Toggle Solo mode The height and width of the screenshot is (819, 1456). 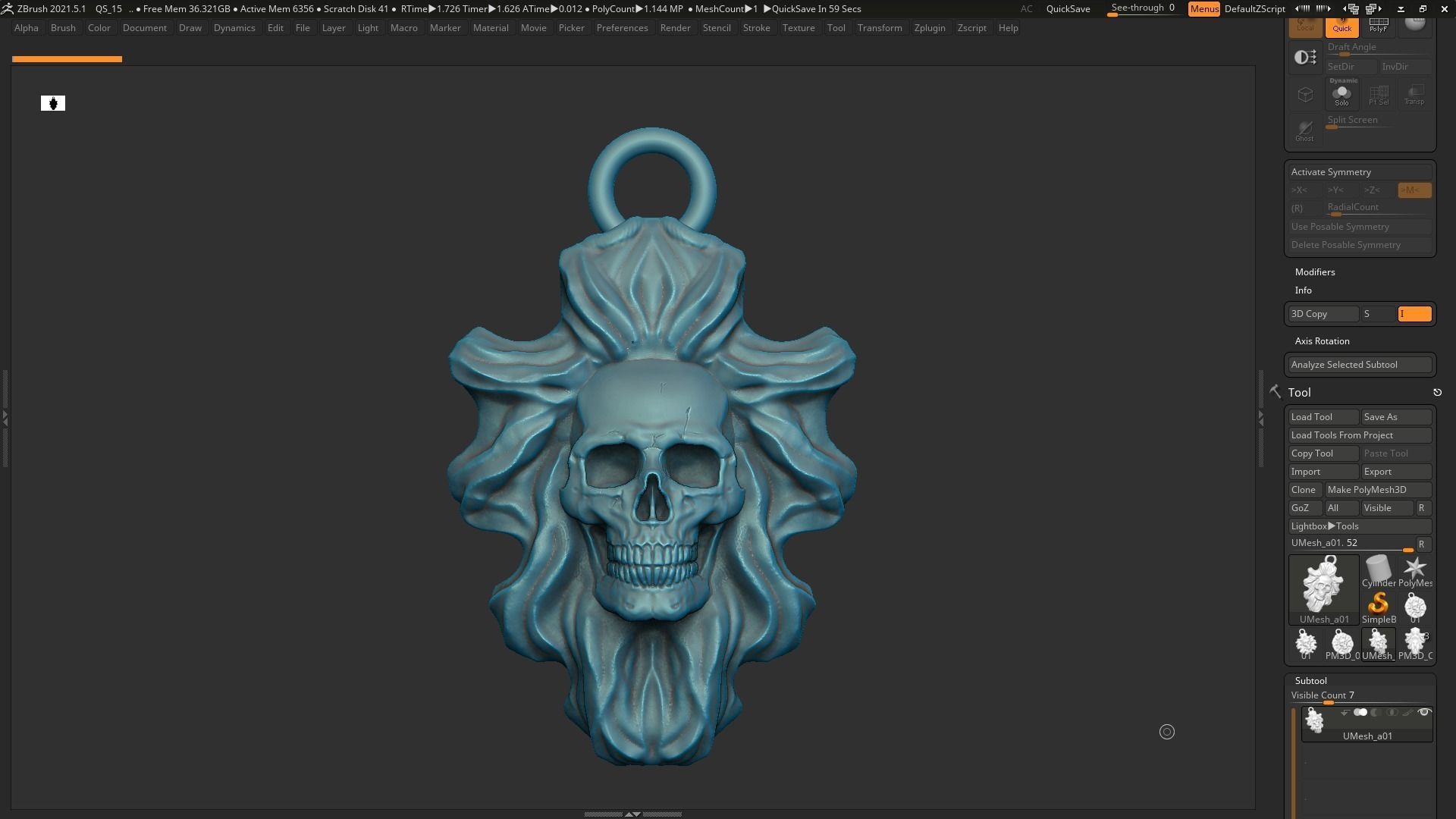click(1341, 95)
